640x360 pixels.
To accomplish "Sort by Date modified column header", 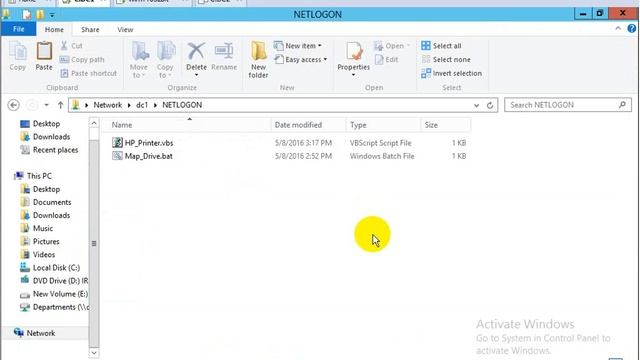I will tap(308, 125).
